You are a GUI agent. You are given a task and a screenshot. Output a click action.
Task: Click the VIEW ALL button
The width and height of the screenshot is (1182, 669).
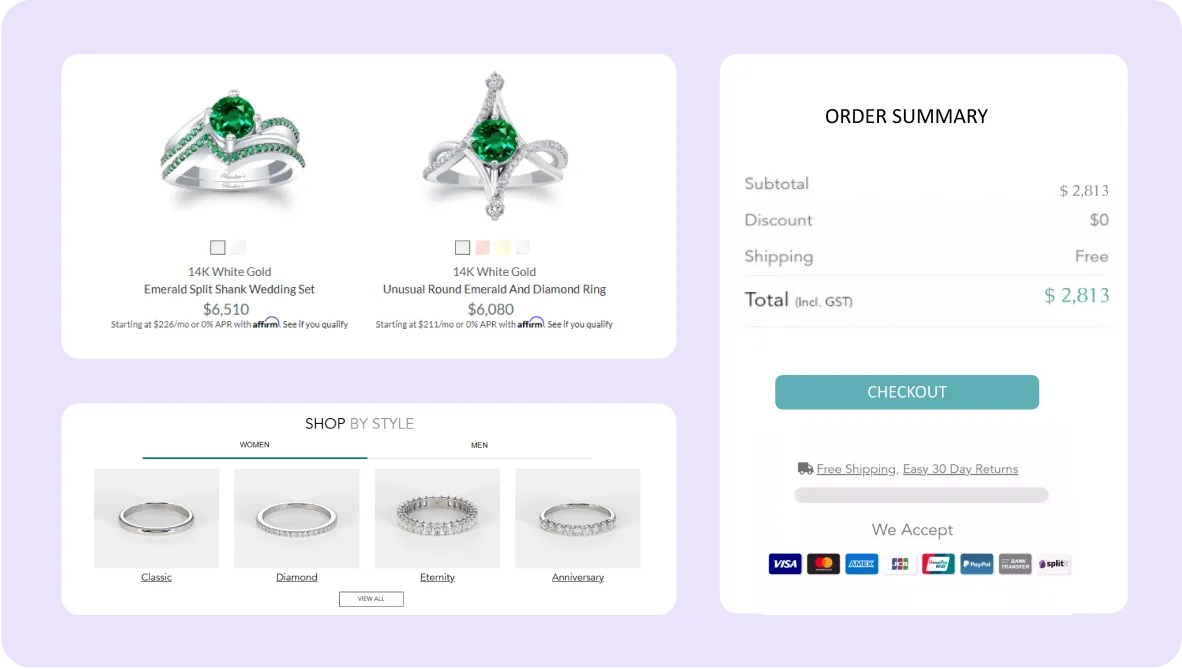(x=371, y=599)
